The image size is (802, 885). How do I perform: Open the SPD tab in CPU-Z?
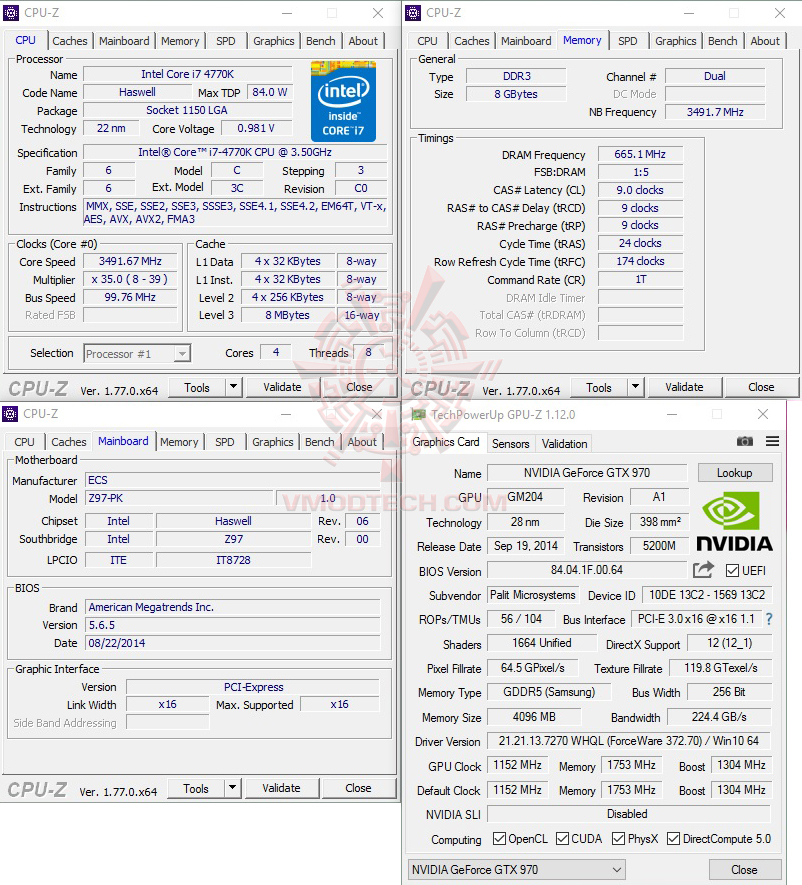225,41
